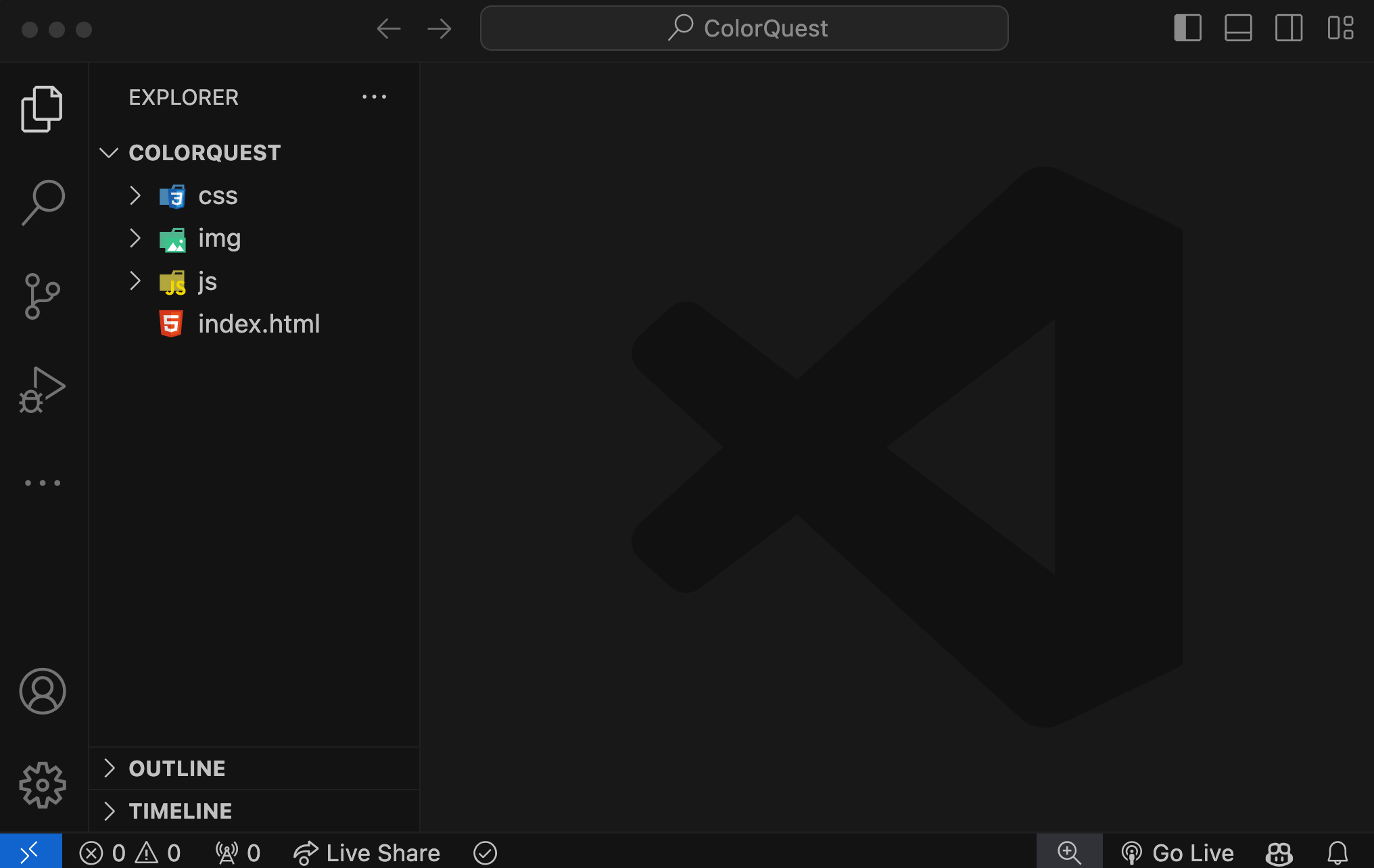This screenshot has width=1374, height=868.
Task: Show additional views ellipsis in activity bar
Action: click(x=42, y=483)
